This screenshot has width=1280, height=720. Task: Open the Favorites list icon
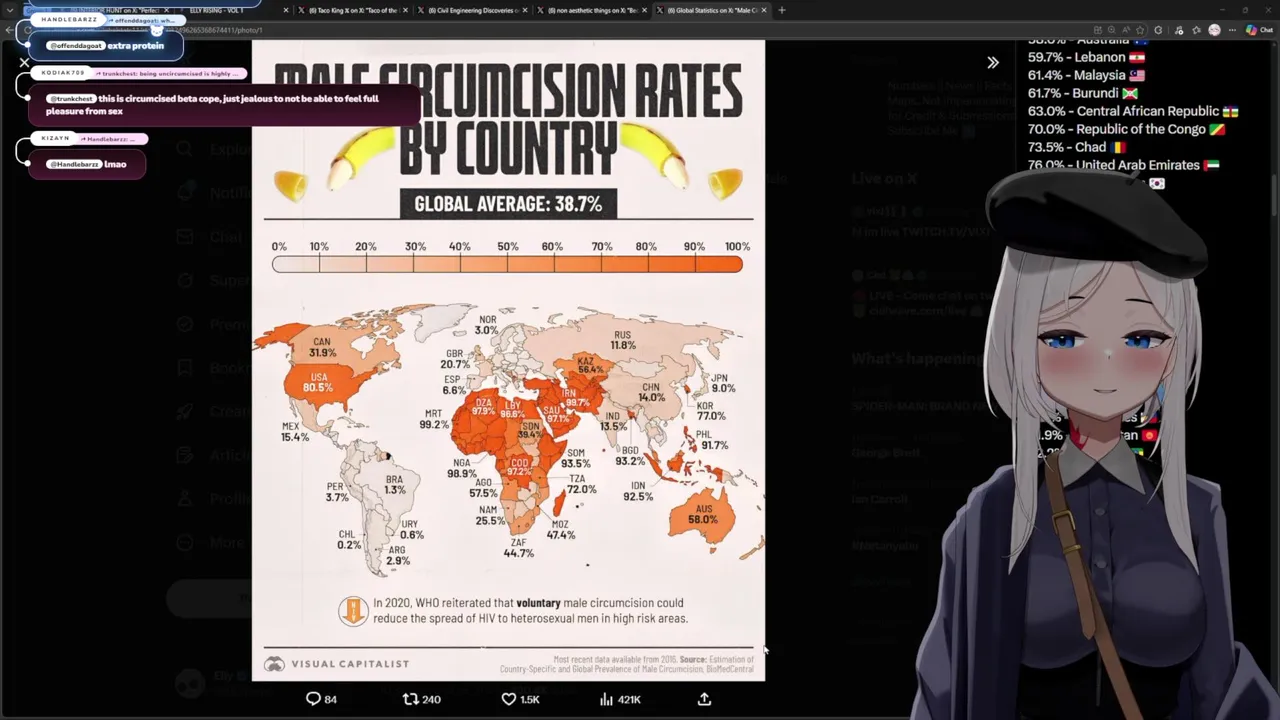pos(1196,30)
